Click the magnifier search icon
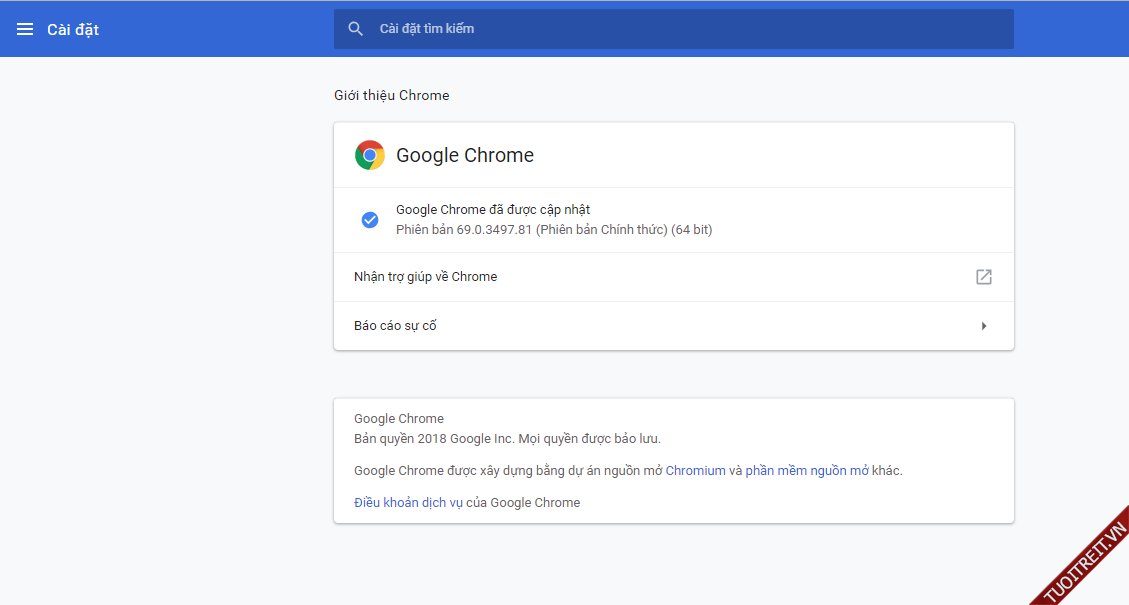 [x=355, y=29]
